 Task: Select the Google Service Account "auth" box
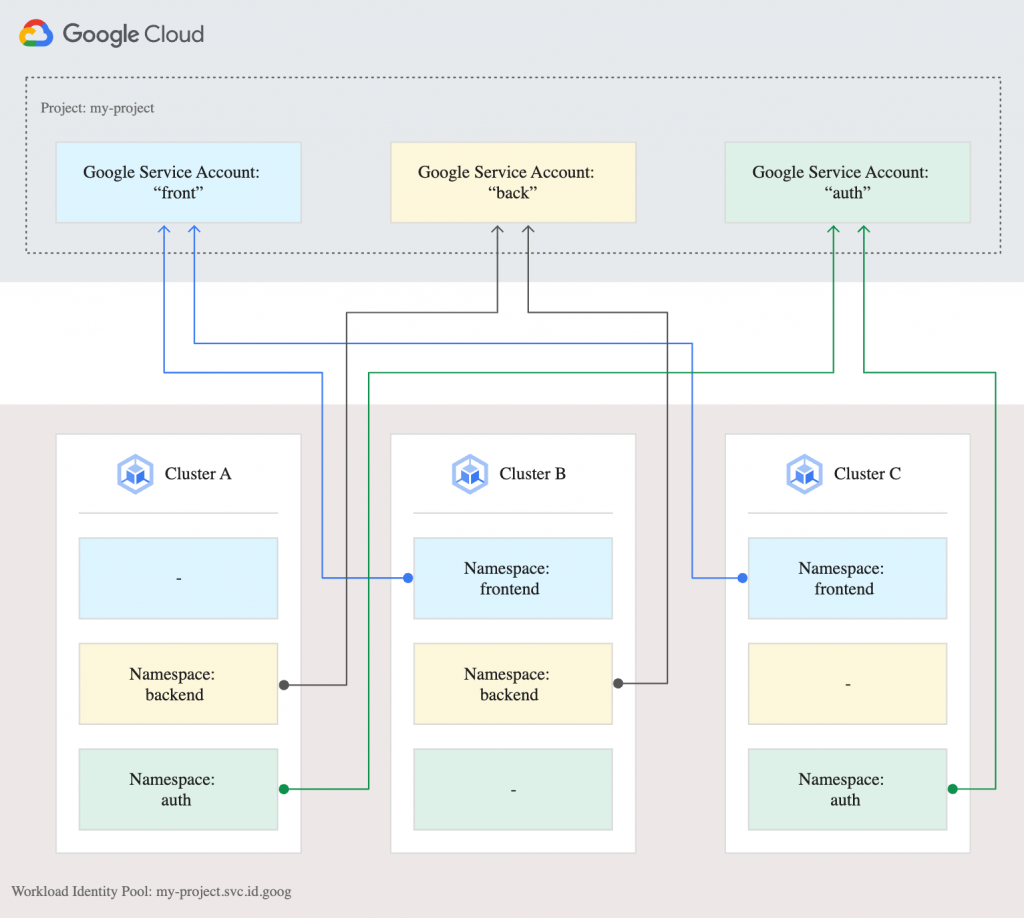click(x=848, y=182)
